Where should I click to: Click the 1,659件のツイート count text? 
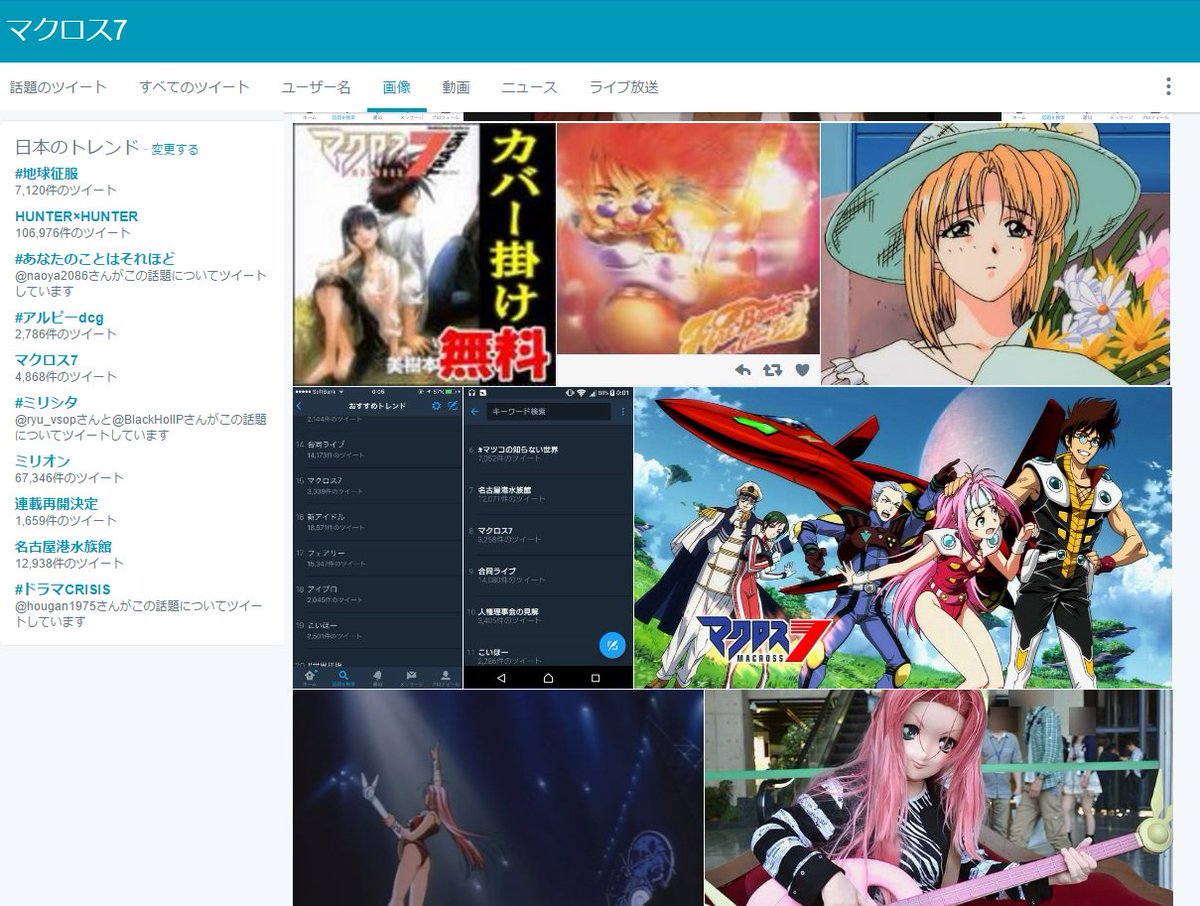coord(66,520)
